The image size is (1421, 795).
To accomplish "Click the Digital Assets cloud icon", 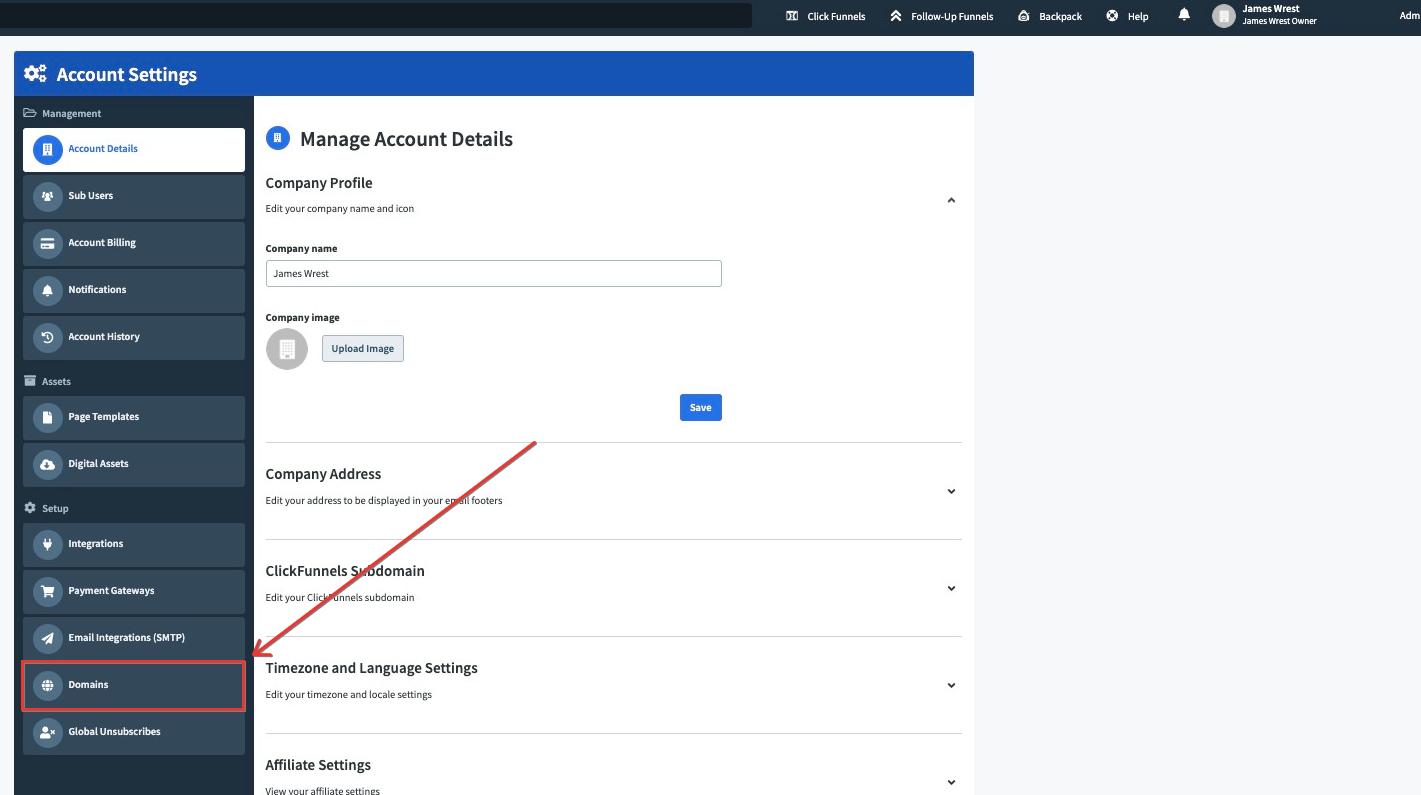I will coord(47,464).
